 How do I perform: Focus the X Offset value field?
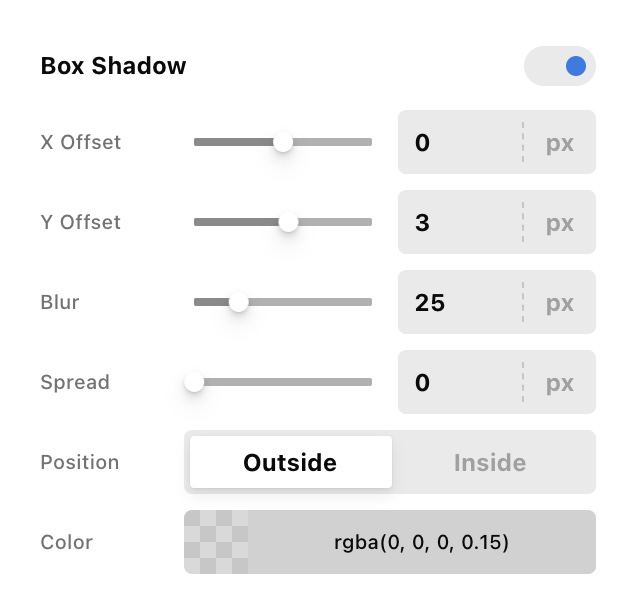pos(458,143)
